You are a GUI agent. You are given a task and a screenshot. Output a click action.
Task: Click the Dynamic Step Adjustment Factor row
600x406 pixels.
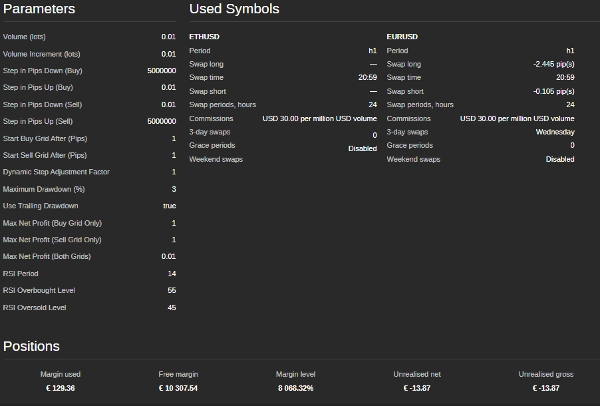90,172
